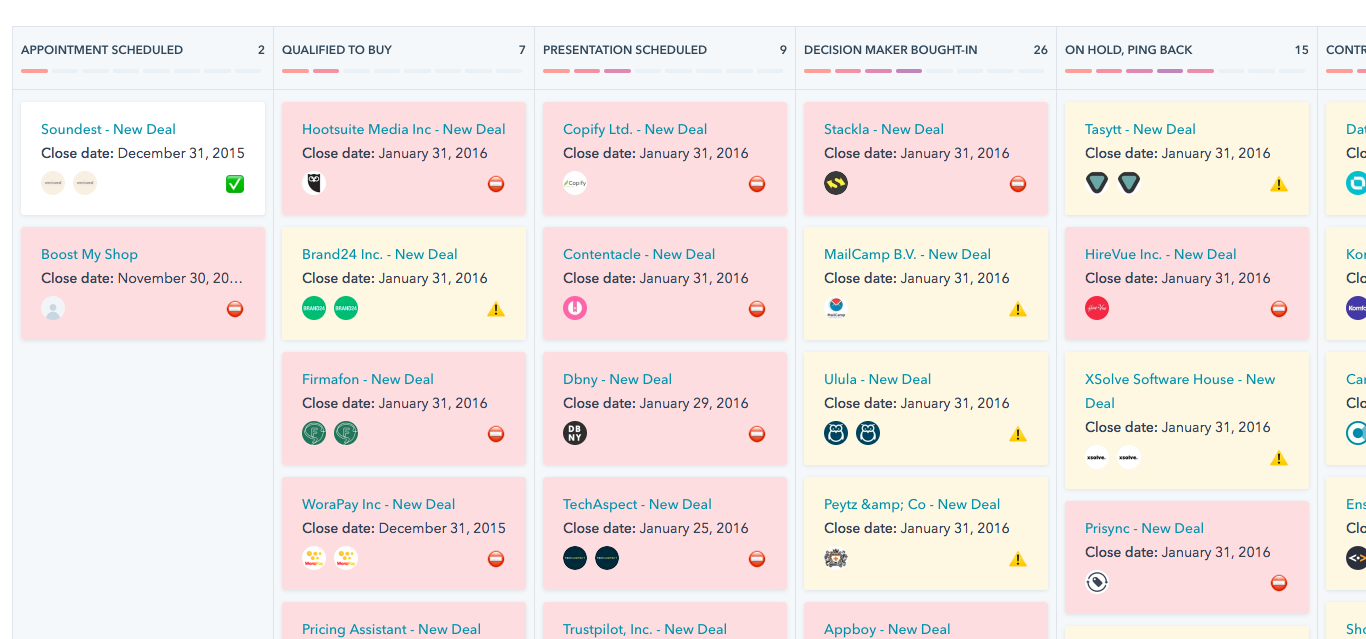Open XSolve Software House - New Deal

click(x=1179, y=380)
